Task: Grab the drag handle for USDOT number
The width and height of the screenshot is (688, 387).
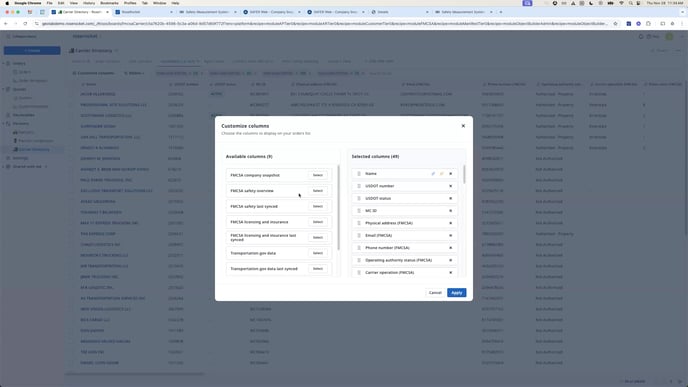Action: (x=359, y=186)
